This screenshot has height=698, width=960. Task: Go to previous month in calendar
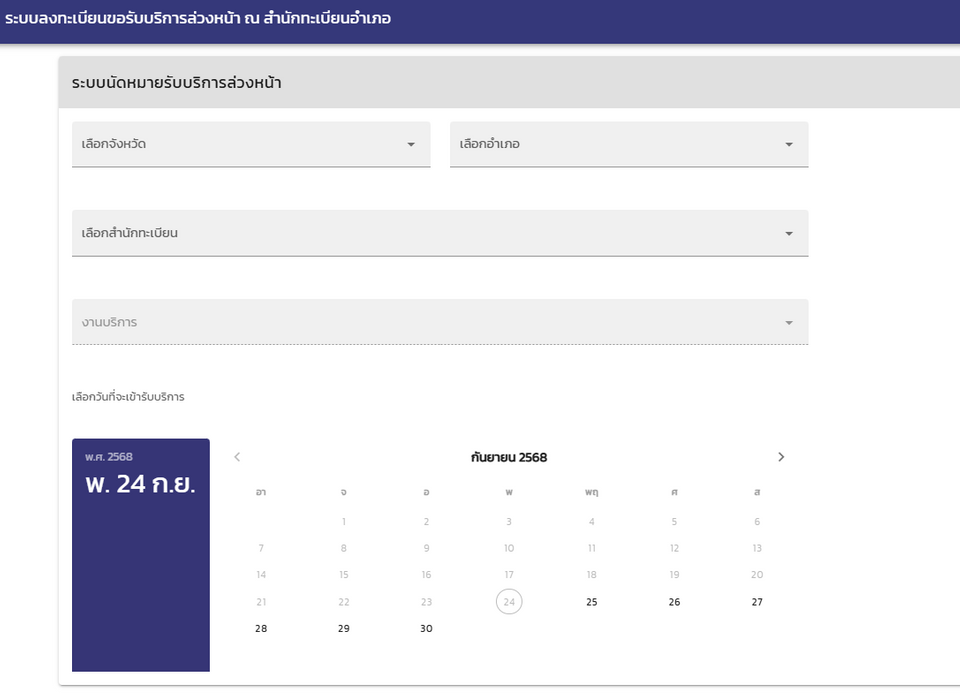pos(237,457)
